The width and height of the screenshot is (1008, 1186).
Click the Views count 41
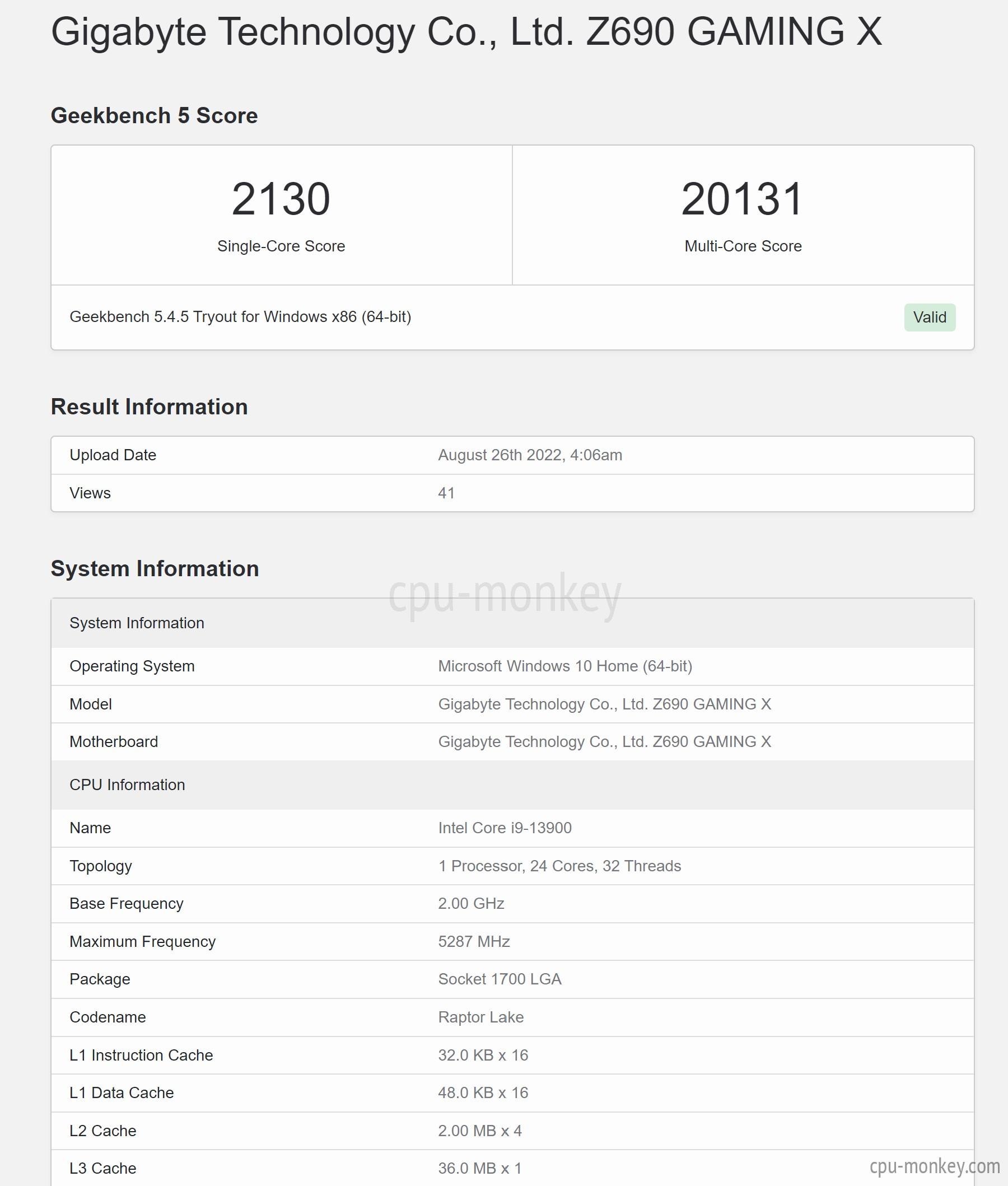pyautogui.click(x=446, y=493)
